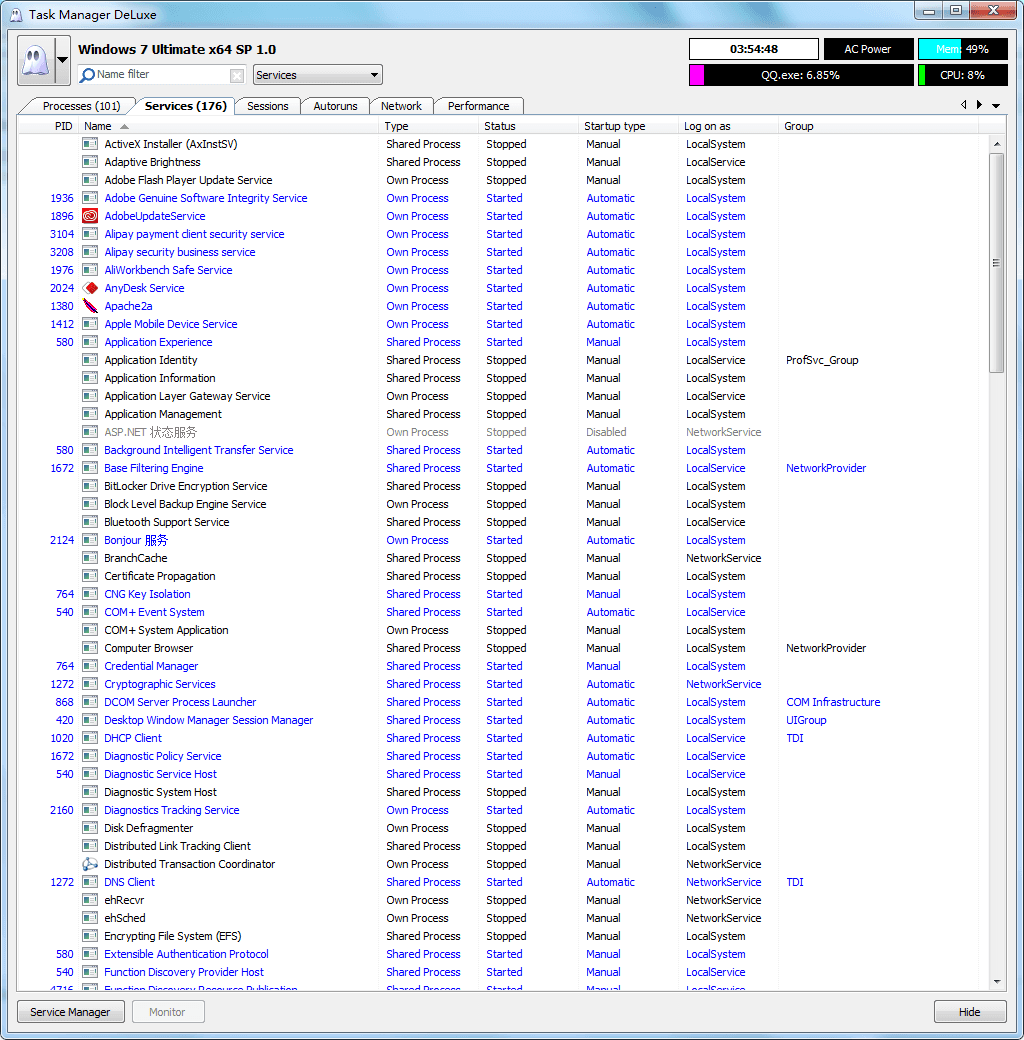The height and width of the screenshot is (1040, 1024).
Task: Click the ActiveX Installer service icon
Action: pos(90,144)
